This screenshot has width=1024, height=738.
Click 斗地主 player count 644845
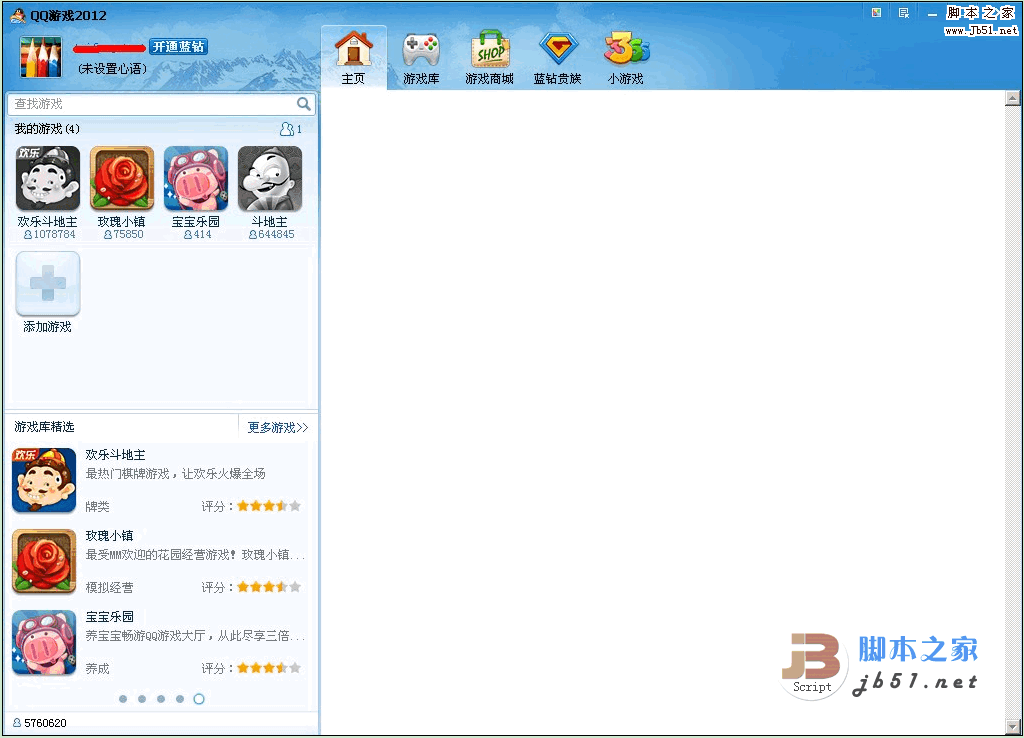[x=272, y=234]
